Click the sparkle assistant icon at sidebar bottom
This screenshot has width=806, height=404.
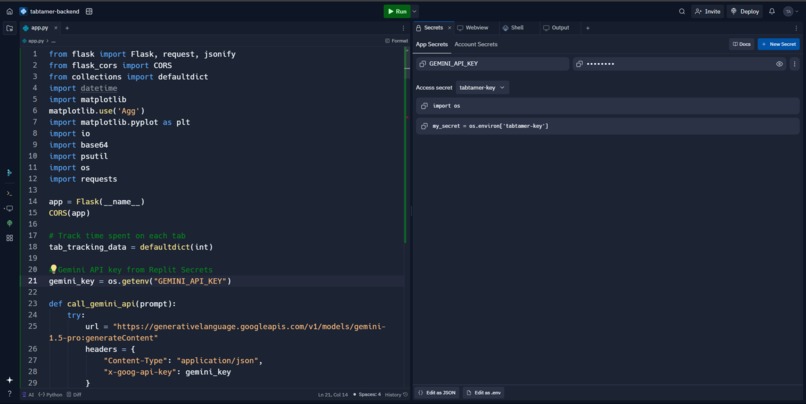9,380
